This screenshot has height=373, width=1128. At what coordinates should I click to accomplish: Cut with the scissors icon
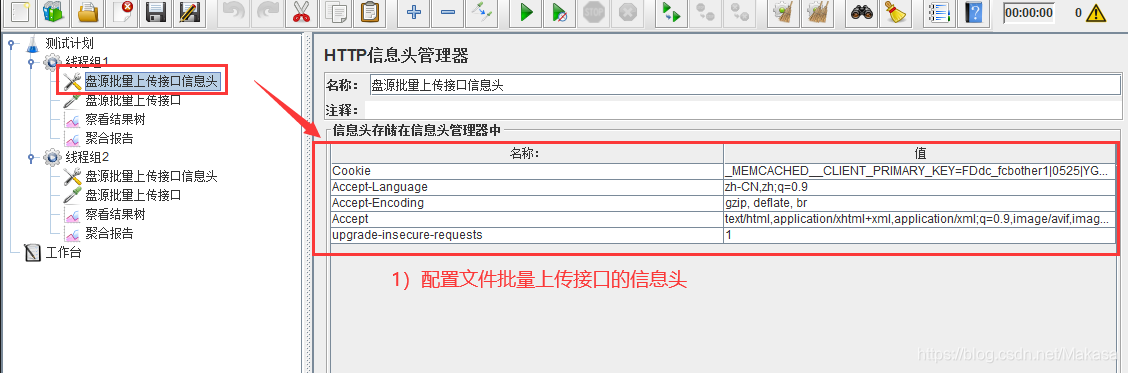click(301, 12)
